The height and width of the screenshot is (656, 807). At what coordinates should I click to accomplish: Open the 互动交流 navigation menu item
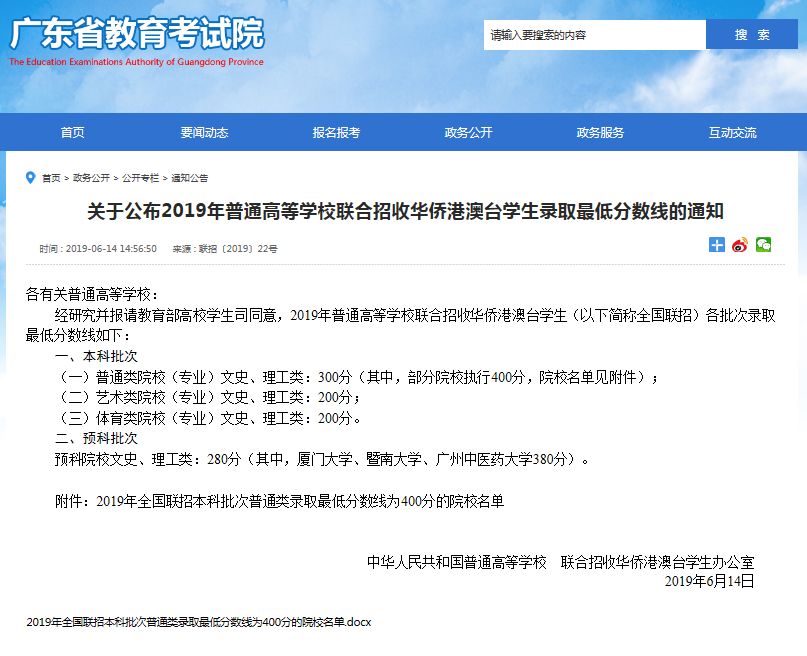click(x=732, y=132)
